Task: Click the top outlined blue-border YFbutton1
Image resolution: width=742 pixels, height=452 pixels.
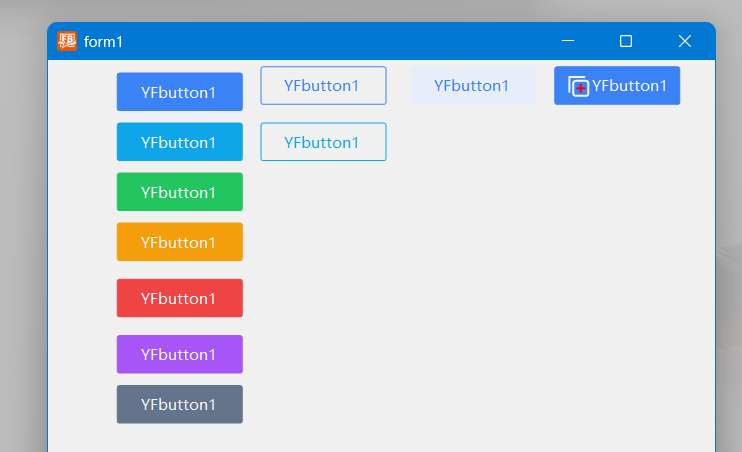Action: pos(323,86)
